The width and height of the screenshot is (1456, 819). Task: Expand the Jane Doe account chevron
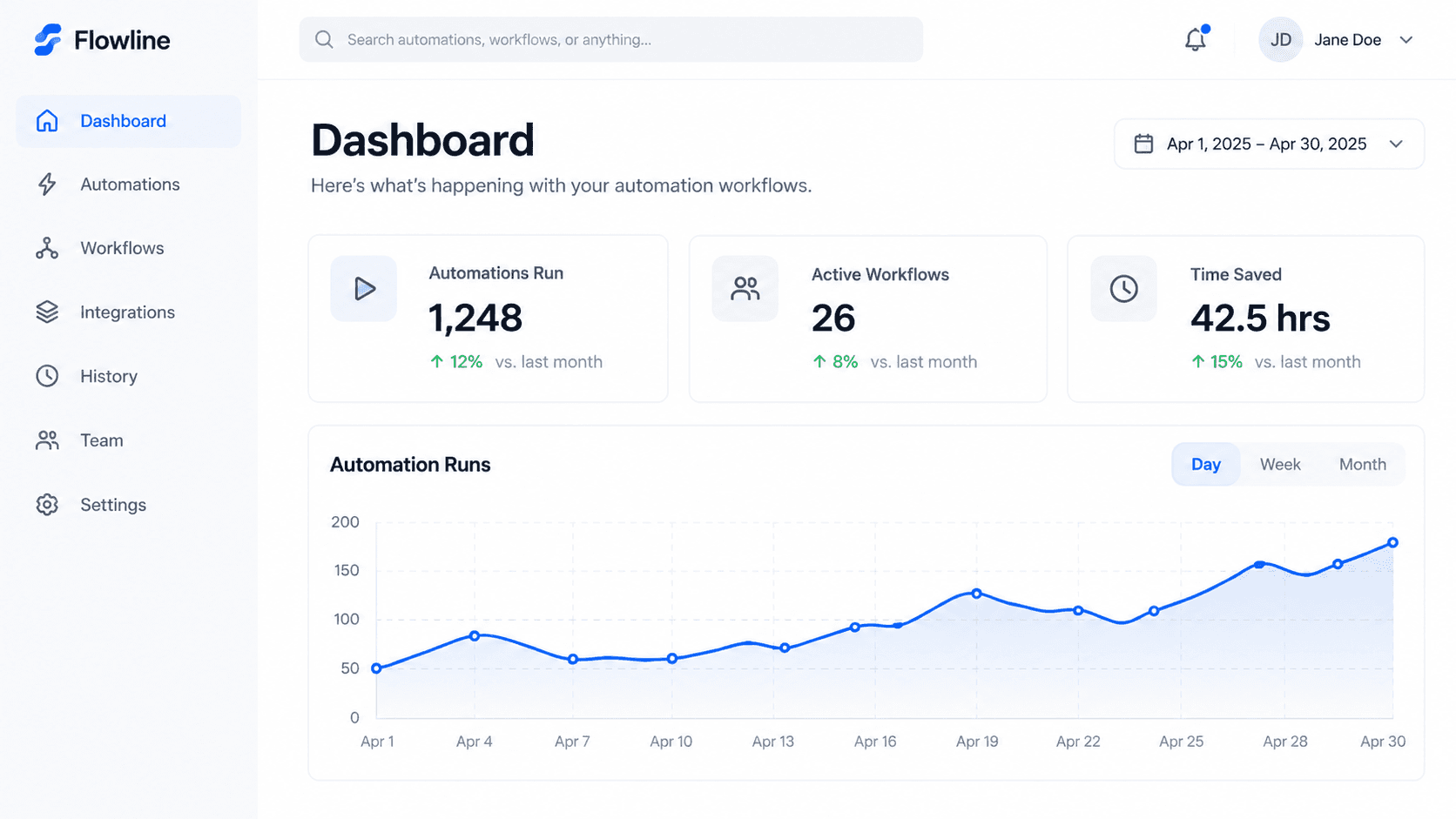[1406, 40]
